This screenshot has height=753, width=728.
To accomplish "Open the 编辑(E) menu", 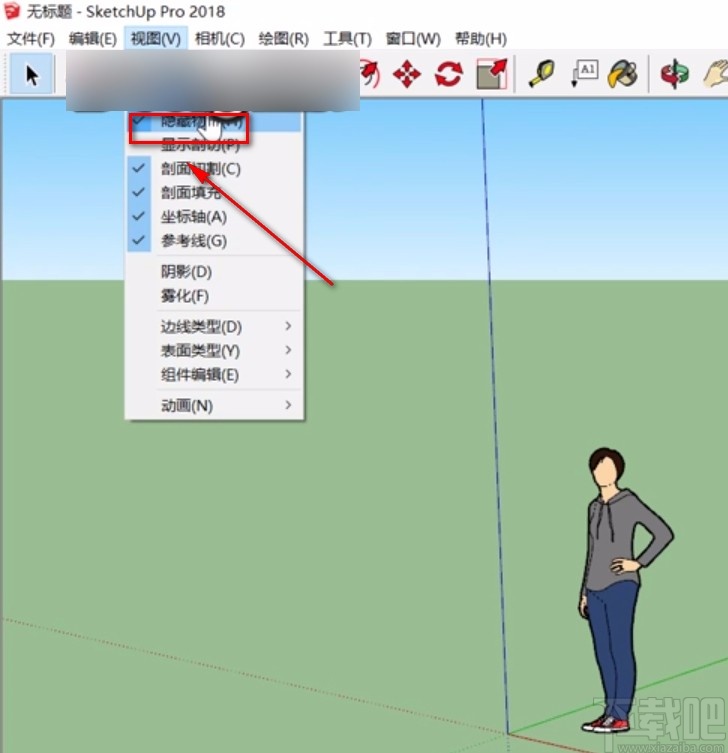I will (x=93, y=38).
